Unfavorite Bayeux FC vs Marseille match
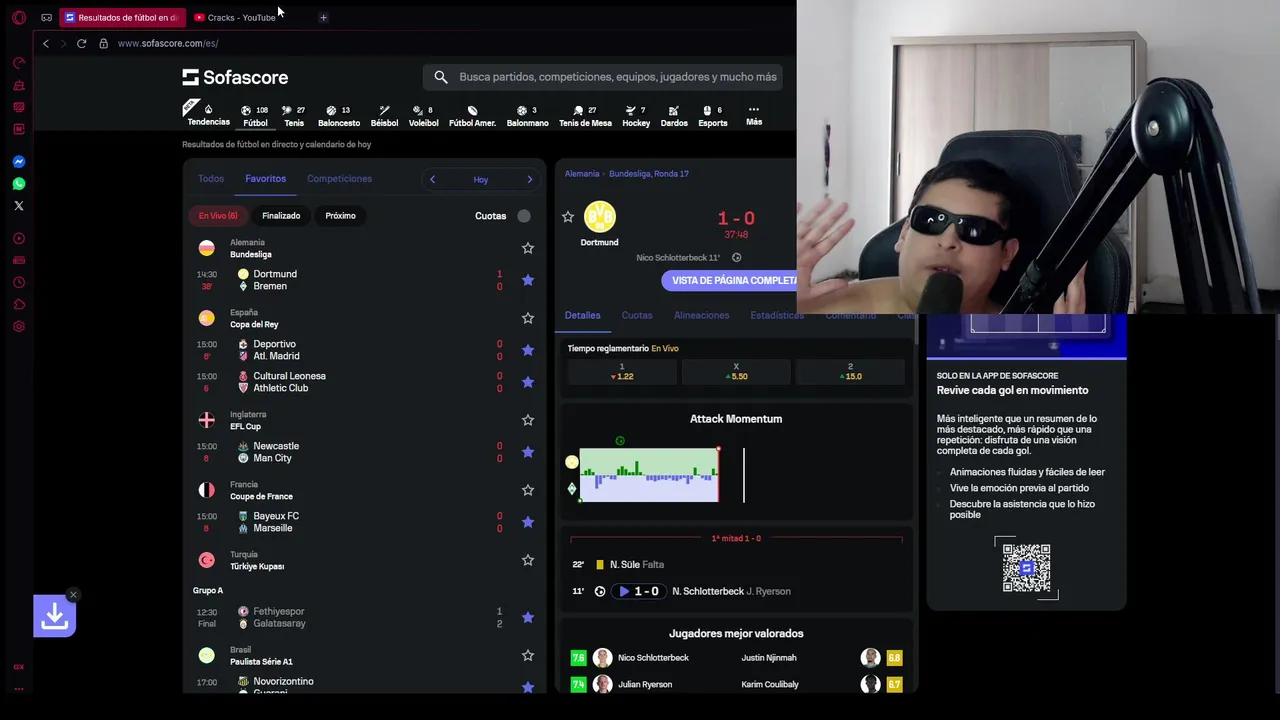Viewport: 1280px width, 720px height. (x=528, y=522)
